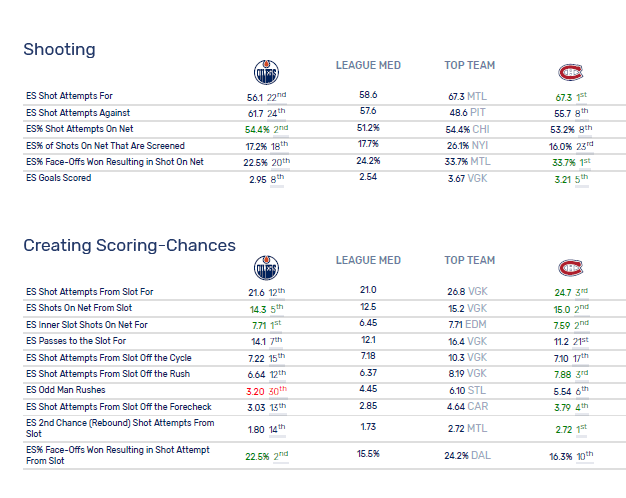Click Oilers logo under Creating Scoring-Chances

tap(267, 266)
